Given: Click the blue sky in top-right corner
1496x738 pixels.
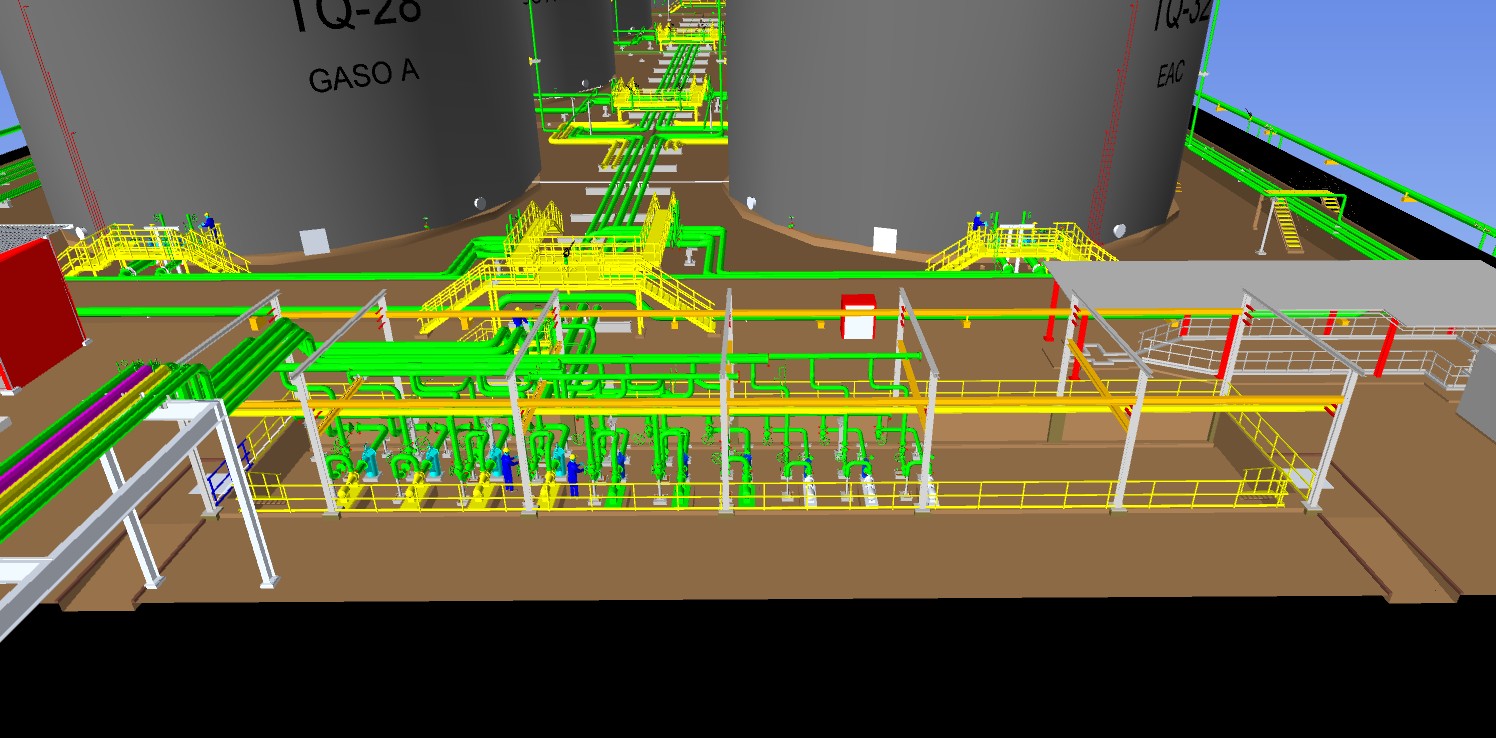Looking at the screenshot, I should pos(1400,60).
